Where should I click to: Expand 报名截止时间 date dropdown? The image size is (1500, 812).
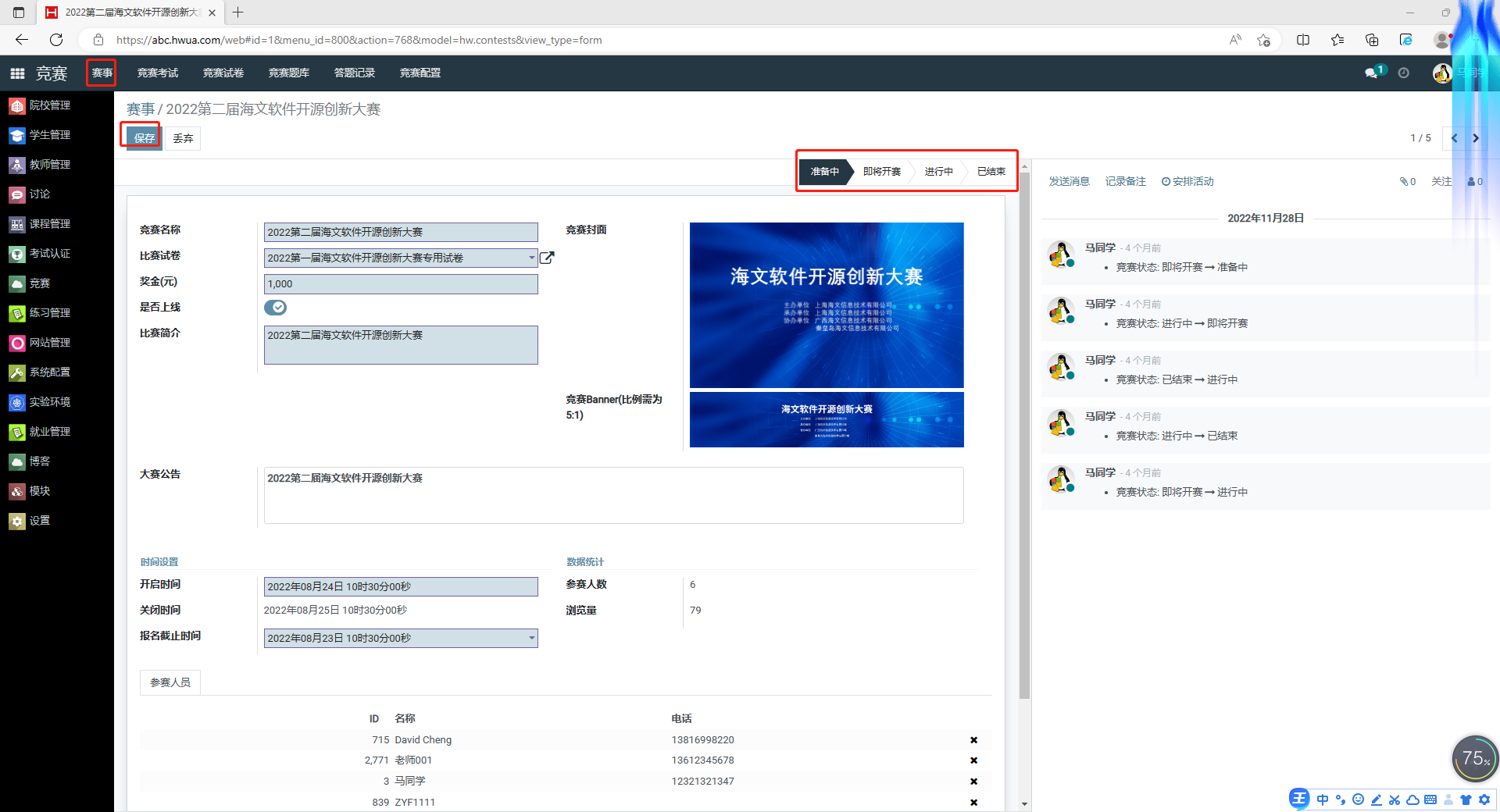click(532, 638)
